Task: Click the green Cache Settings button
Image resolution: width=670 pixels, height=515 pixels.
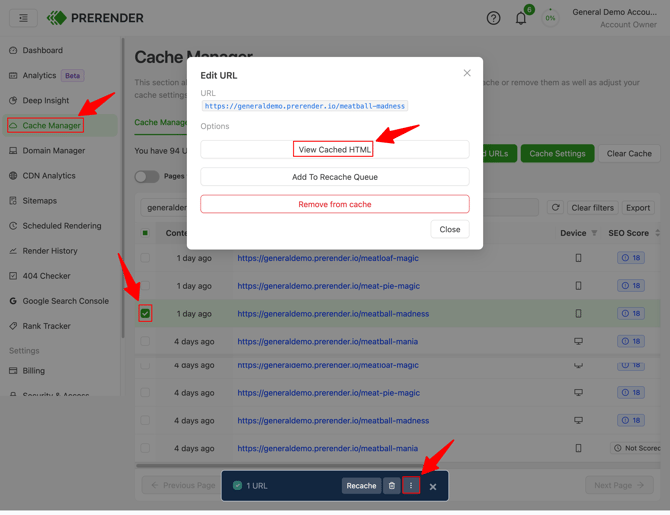Action: [x=557, y=153]
